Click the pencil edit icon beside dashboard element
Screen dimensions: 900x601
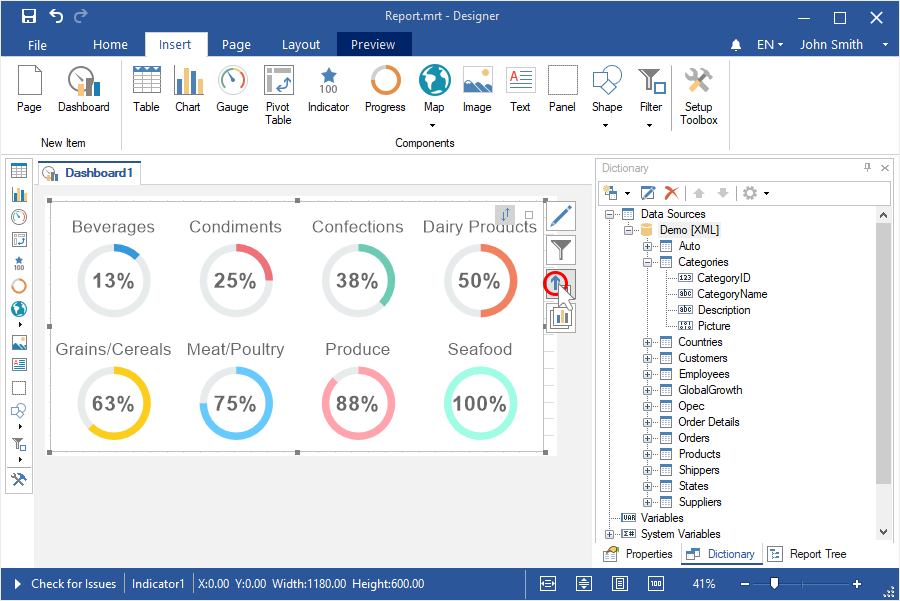click(561, 215)
